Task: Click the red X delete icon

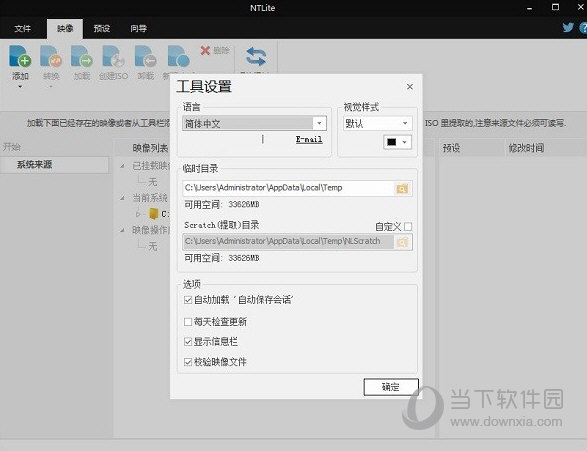Action: pyautogui.click(x=205, y=50)
